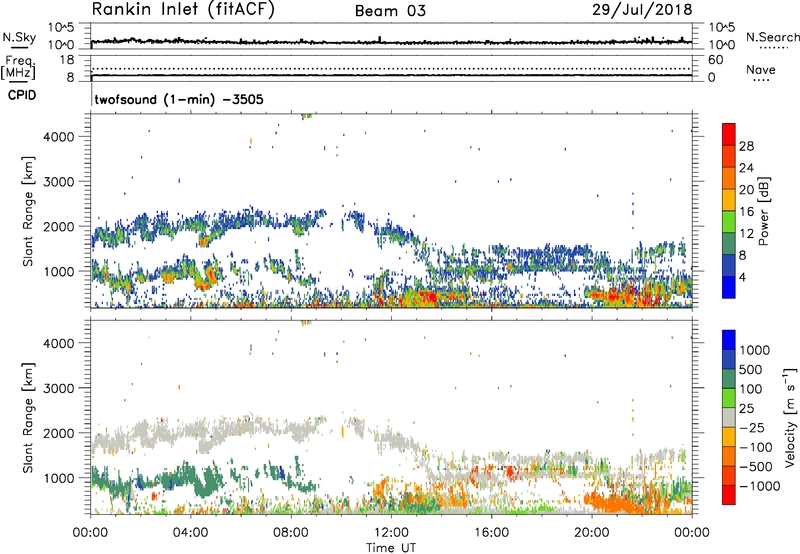Click the Velocity colorbar tick label '100'
800x554 pixels.
click(751, 389)
